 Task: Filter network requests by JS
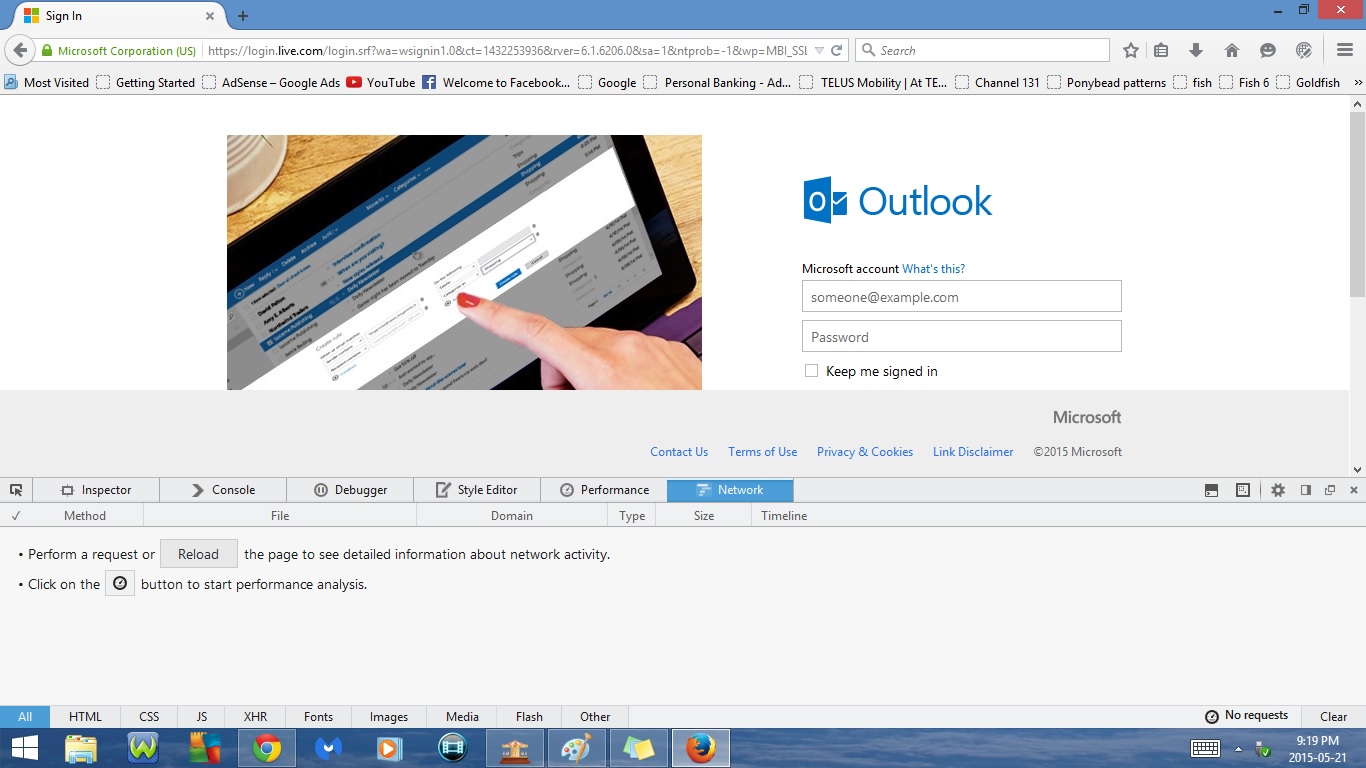click(202, 716)
